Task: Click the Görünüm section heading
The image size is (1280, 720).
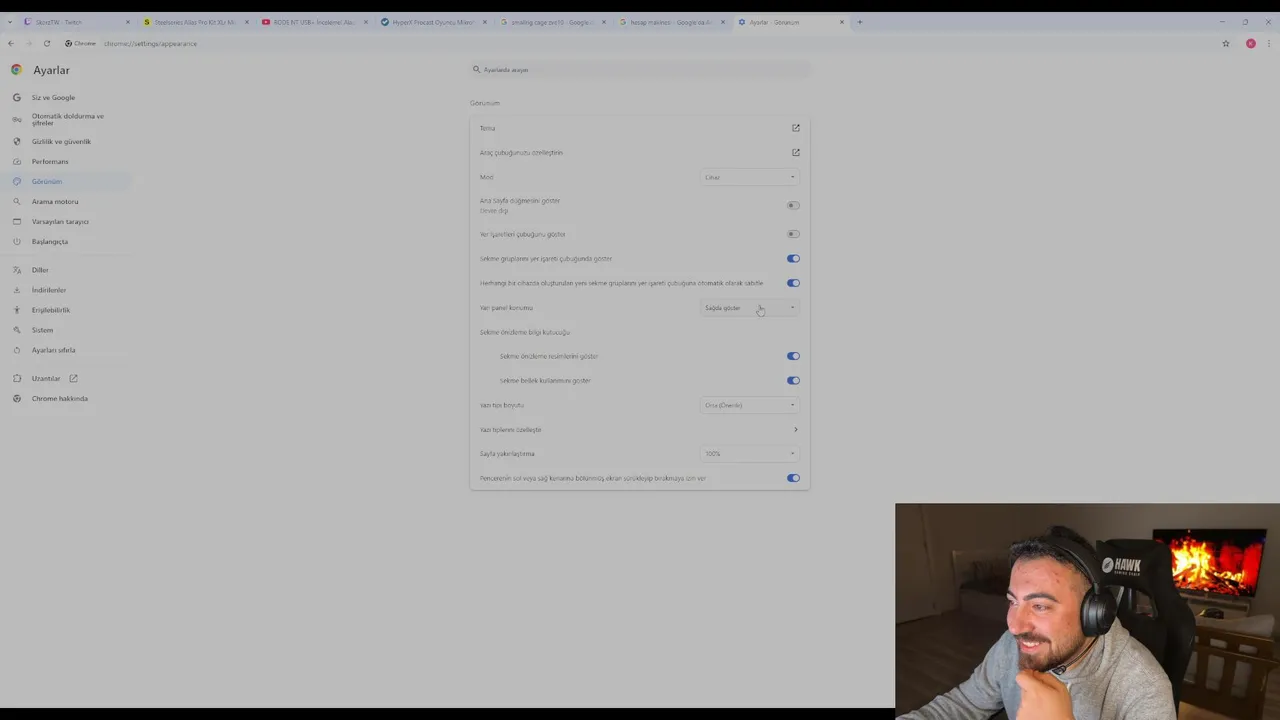Action: tap(485, 103)
